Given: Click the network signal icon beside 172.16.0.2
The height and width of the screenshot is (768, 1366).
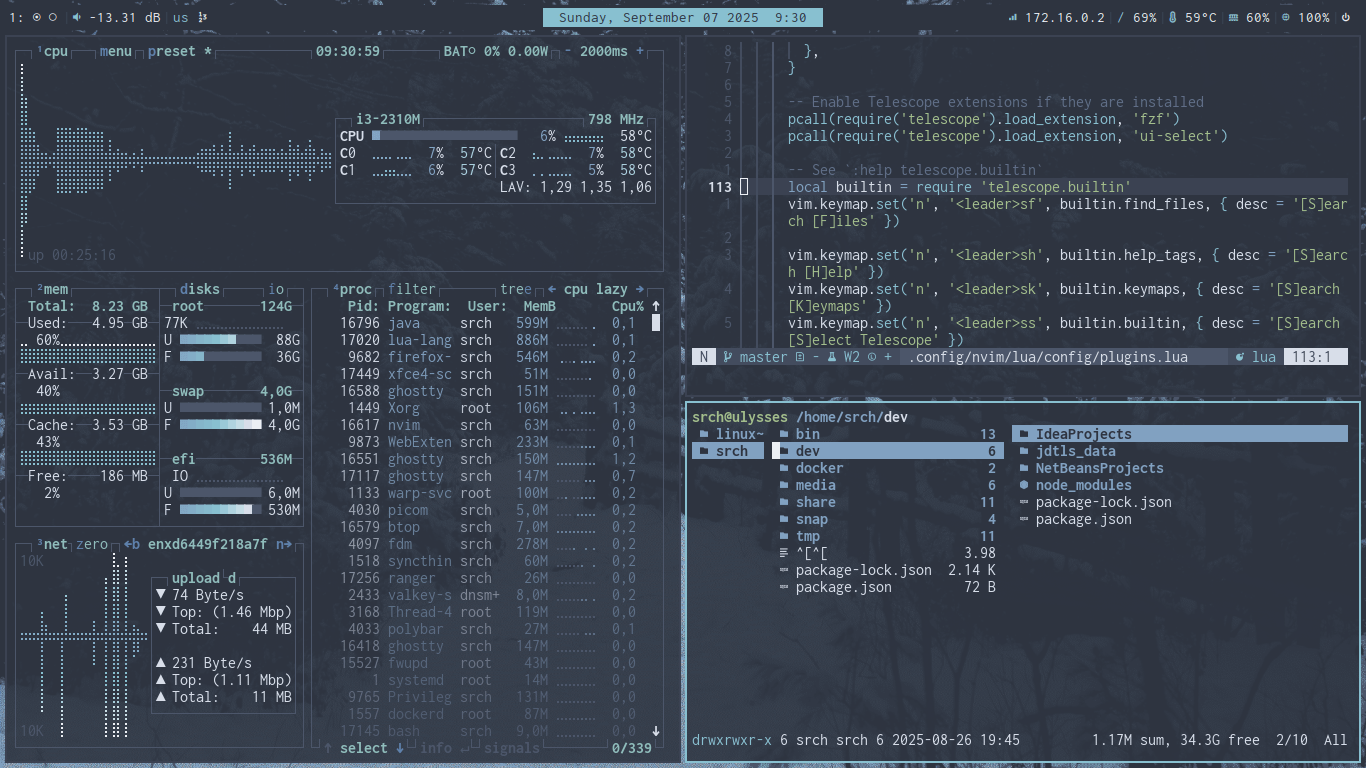Looking at the screenshot, I should pyautogui.click(x=1012, y=17).
